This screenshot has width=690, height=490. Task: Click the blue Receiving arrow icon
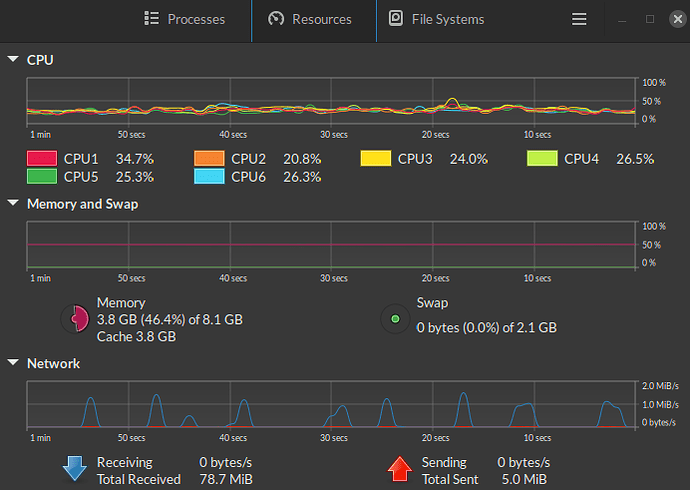pos(75,470)
